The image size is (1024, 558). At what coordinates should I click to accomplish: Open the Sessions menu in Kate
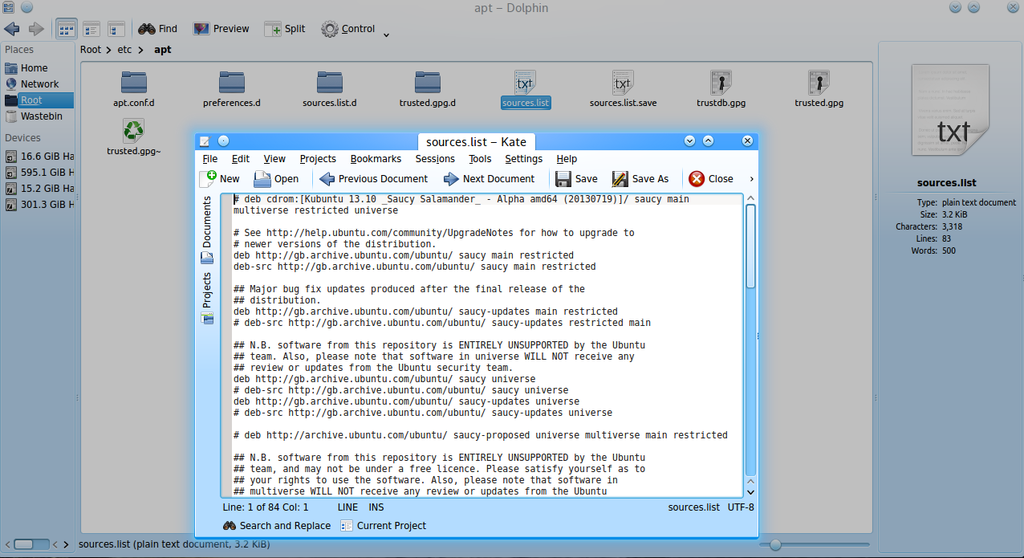435,159
